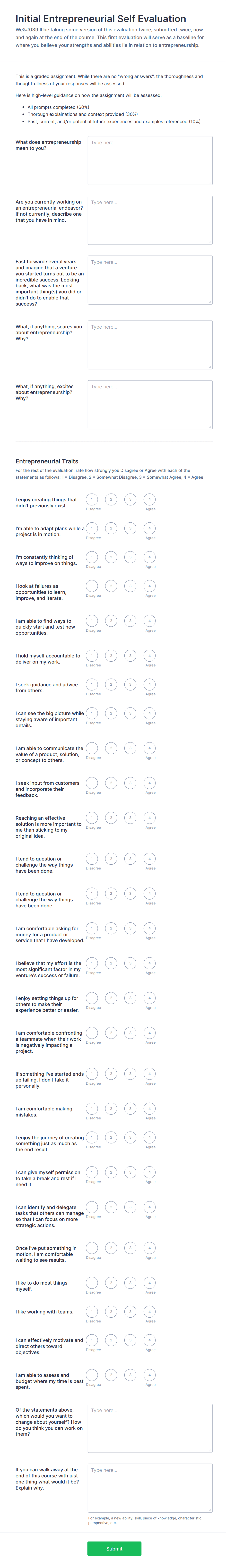Select 2 for 'I am comfortable asking for money for a product or service'

[110, 929]
